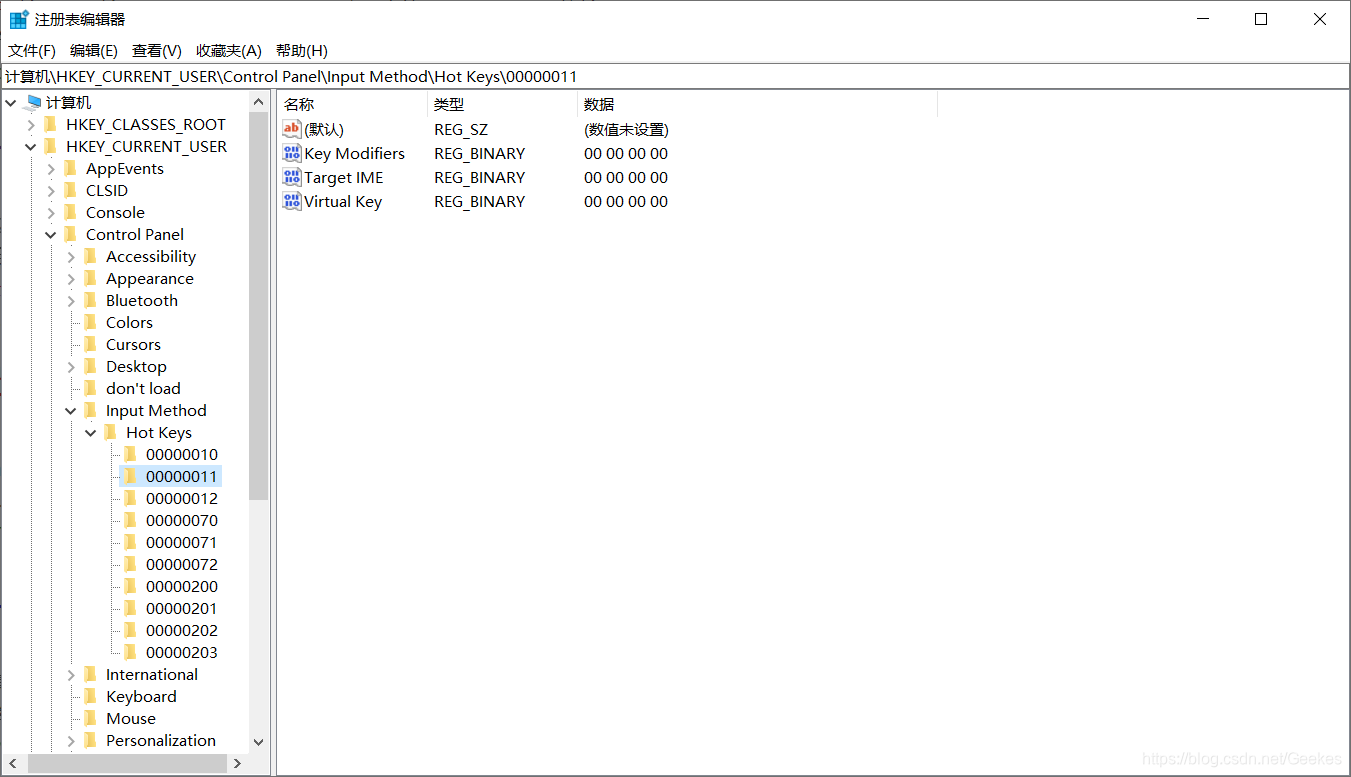Expand the Accessibility key arrow

pyautogui.click(x=71, y=256)
